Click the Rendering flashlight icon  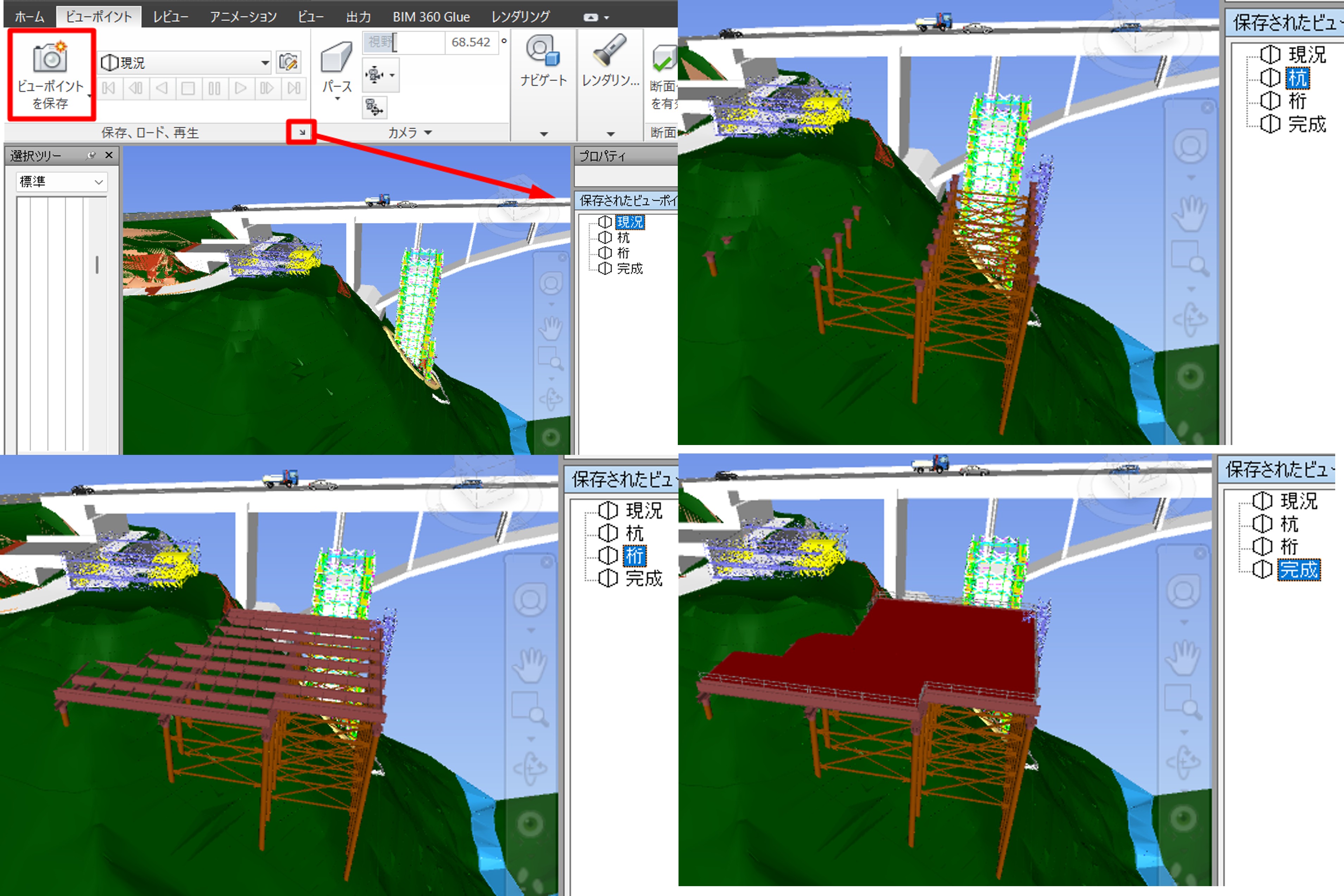coord(610,50)
